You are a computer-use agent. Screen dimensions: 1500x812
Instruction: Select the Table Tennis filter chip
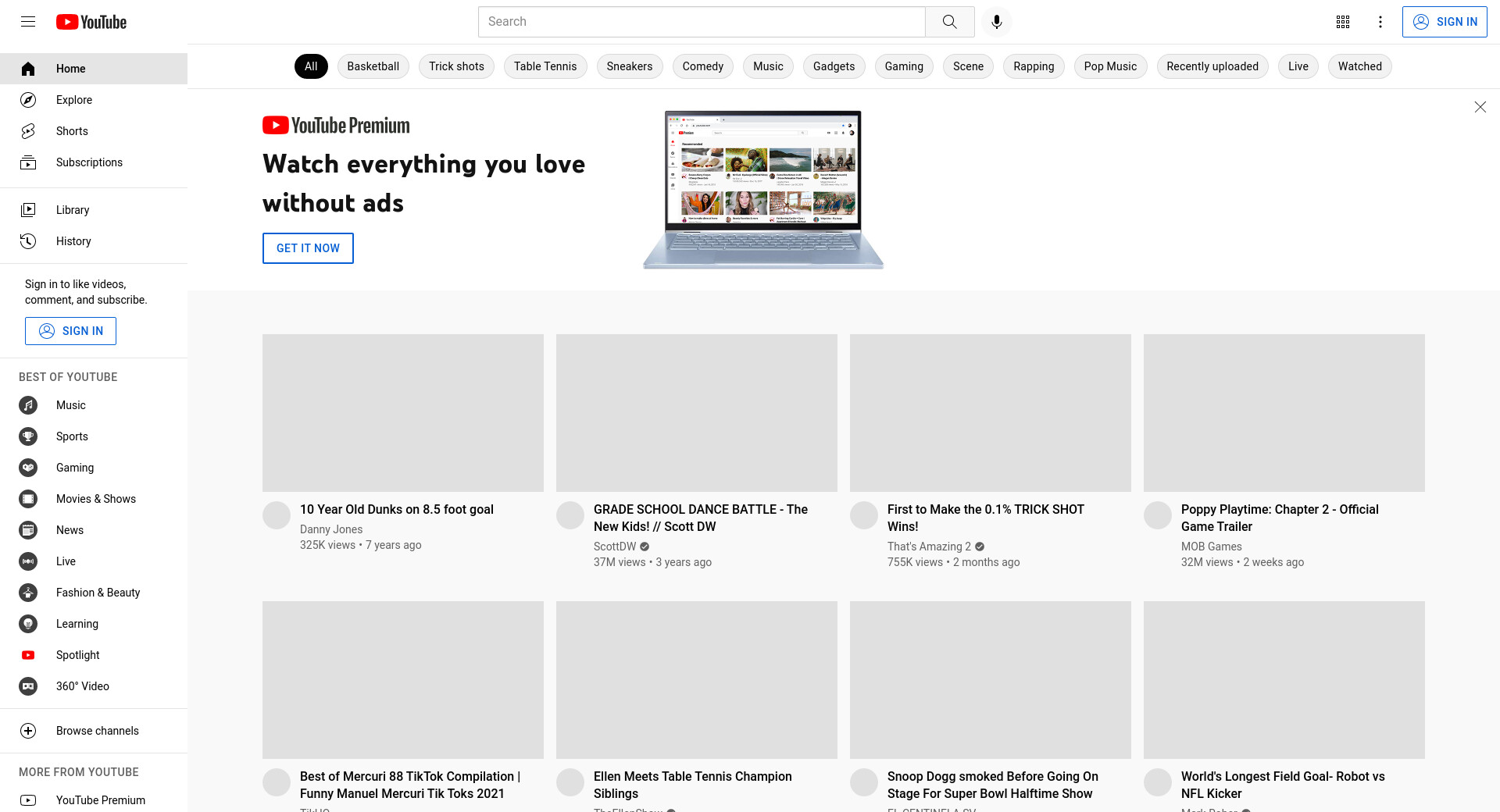545,66
